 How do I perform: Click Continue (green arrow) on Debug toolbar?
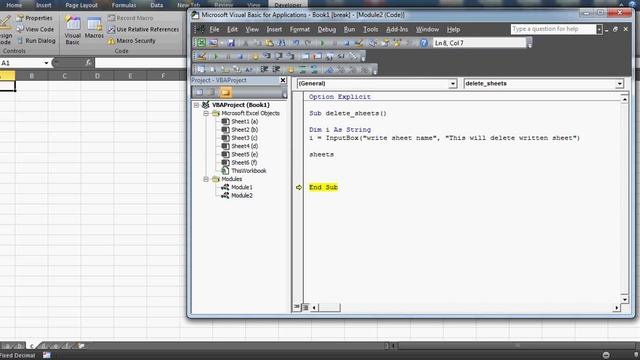click(x=215, y=56)
